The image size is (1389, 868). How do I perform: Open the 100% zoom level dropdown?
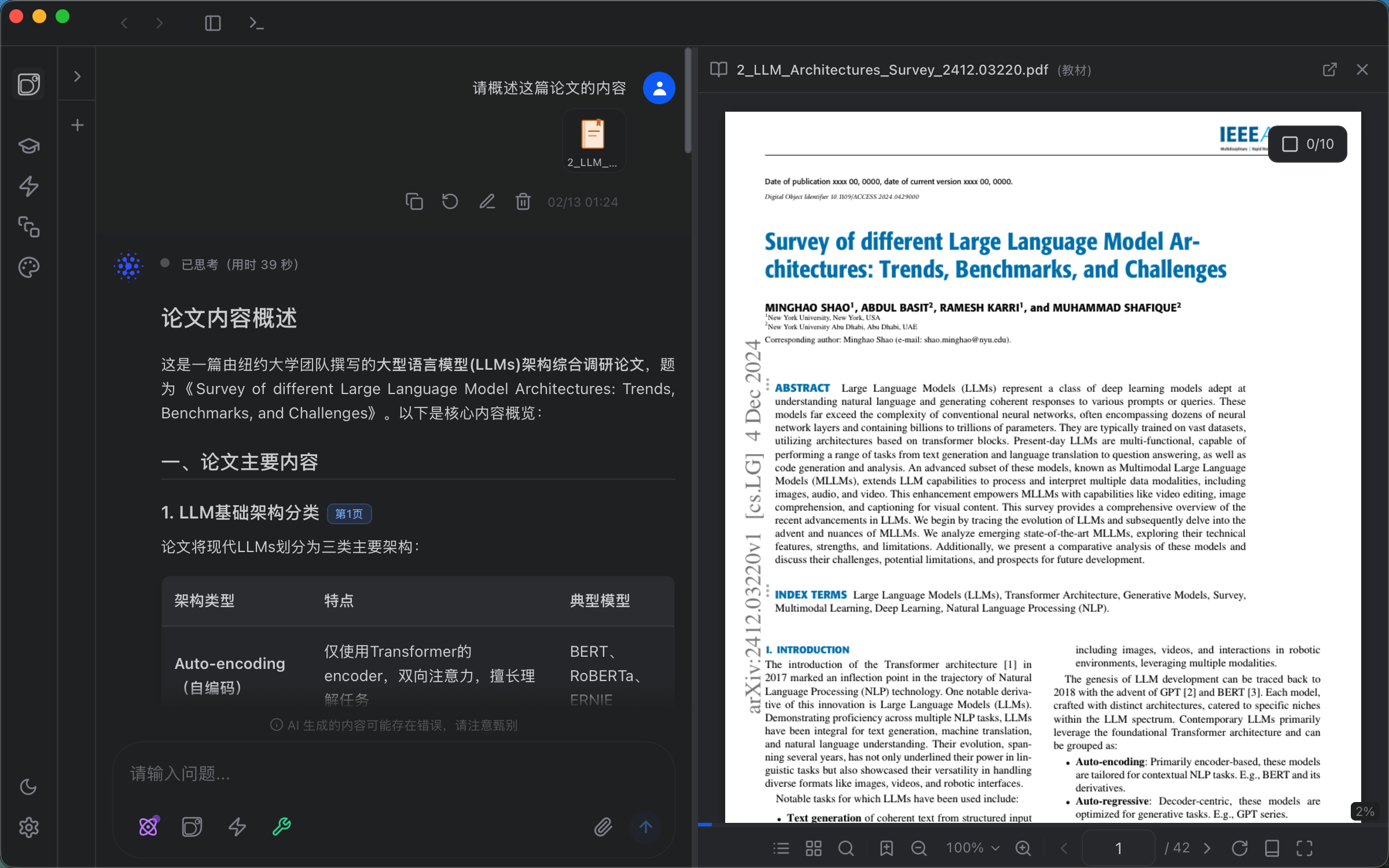[x=972, y=848]
